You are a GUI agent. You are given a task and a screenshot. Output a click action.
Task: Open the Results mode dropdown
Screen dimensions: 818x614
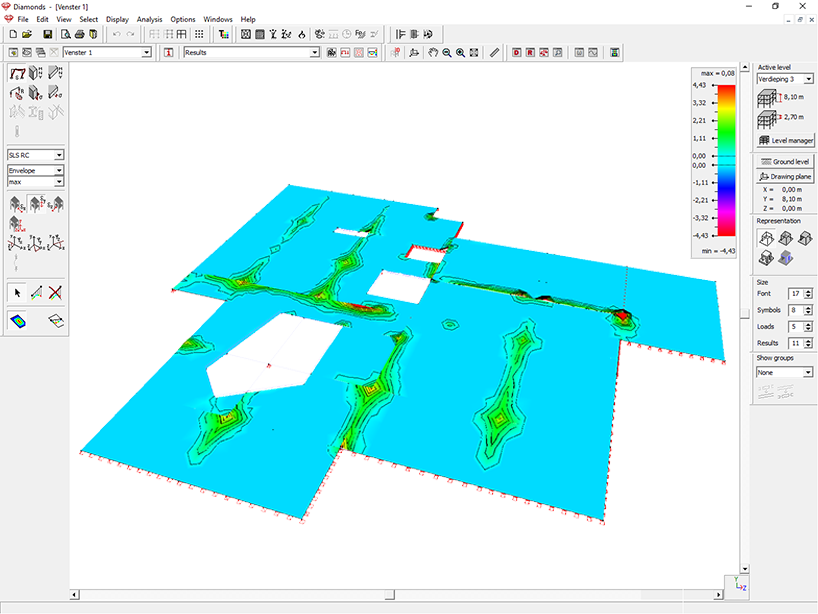click(315, 53)
